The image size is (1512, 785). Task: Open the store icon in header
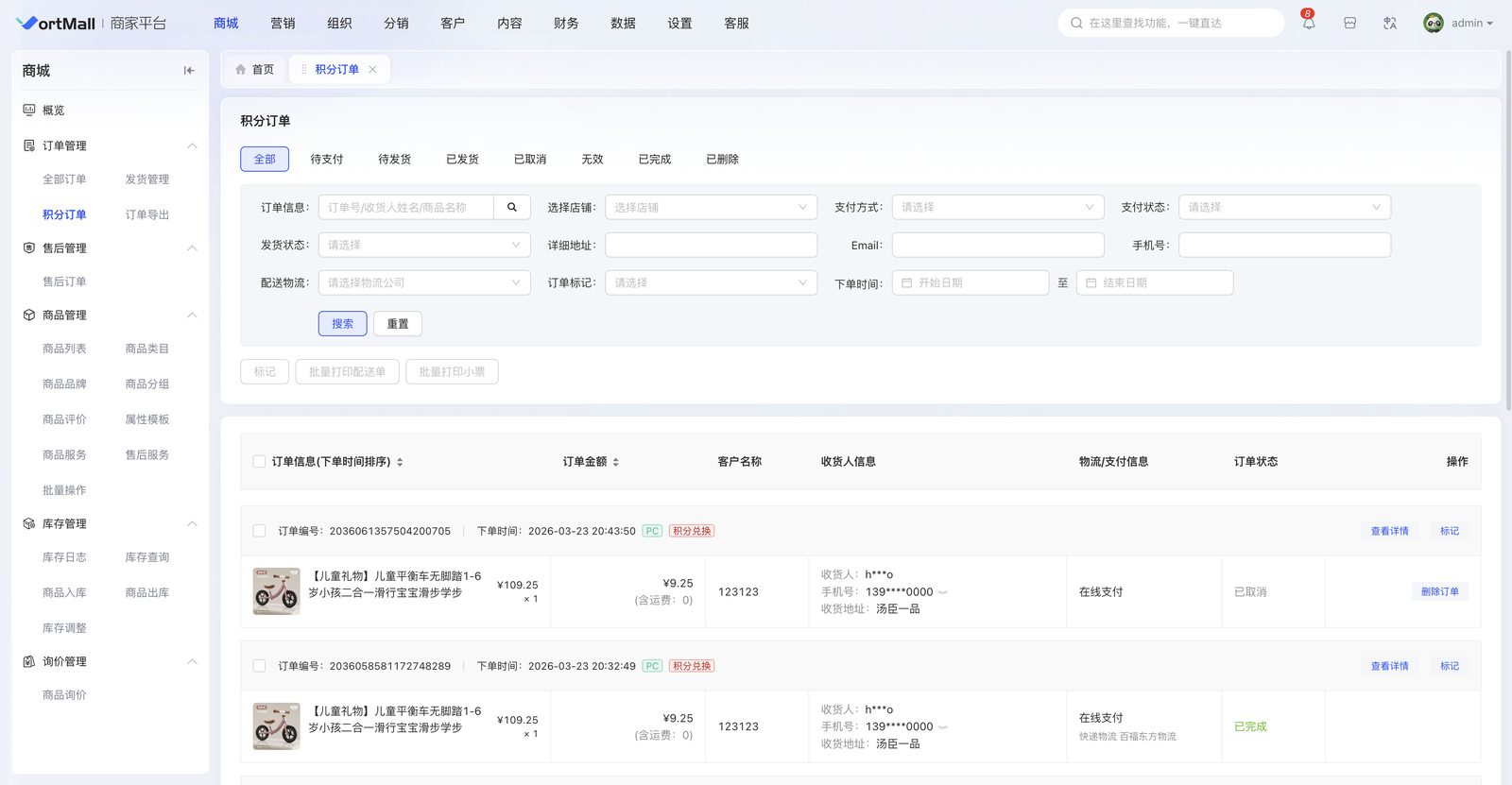(x=1349, y=24)
